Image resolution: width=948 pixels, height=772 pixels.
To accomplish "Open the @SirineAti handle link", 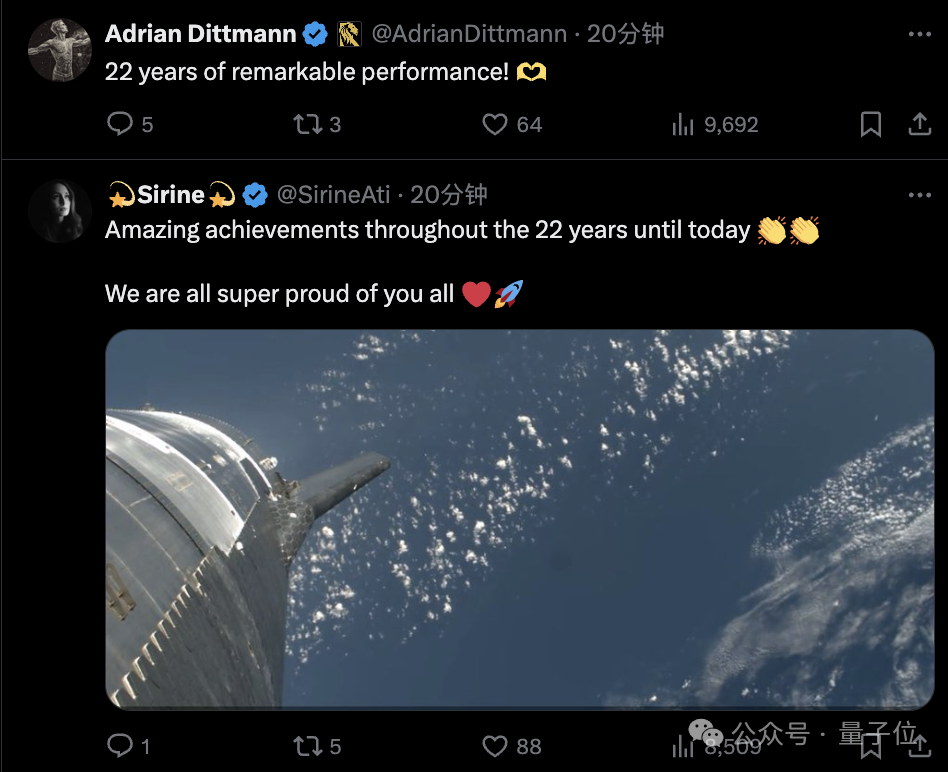I will pos(333,195).
